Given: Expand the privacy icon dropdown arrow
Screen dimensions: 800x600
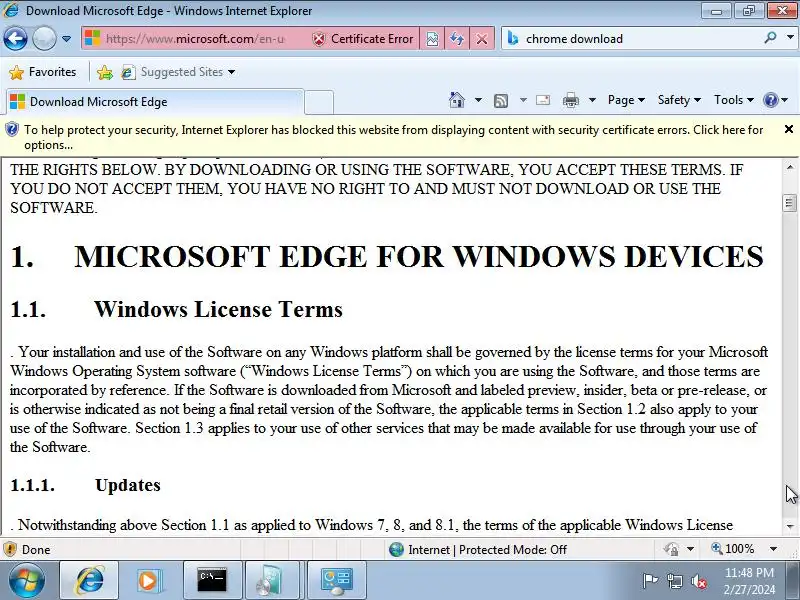Looking at the screenshot, I should coord(690,549).
